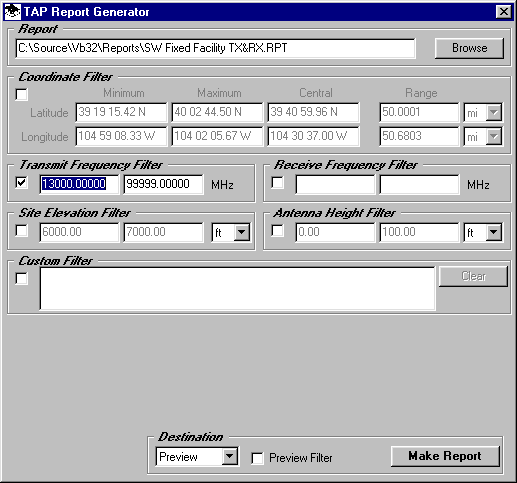Click the Make Report button

point(445,456)
